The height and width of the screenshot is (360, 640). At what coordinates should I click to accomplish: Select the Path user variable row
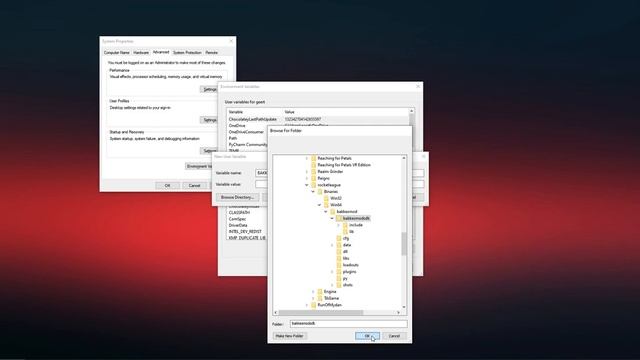tap(248, 138)
